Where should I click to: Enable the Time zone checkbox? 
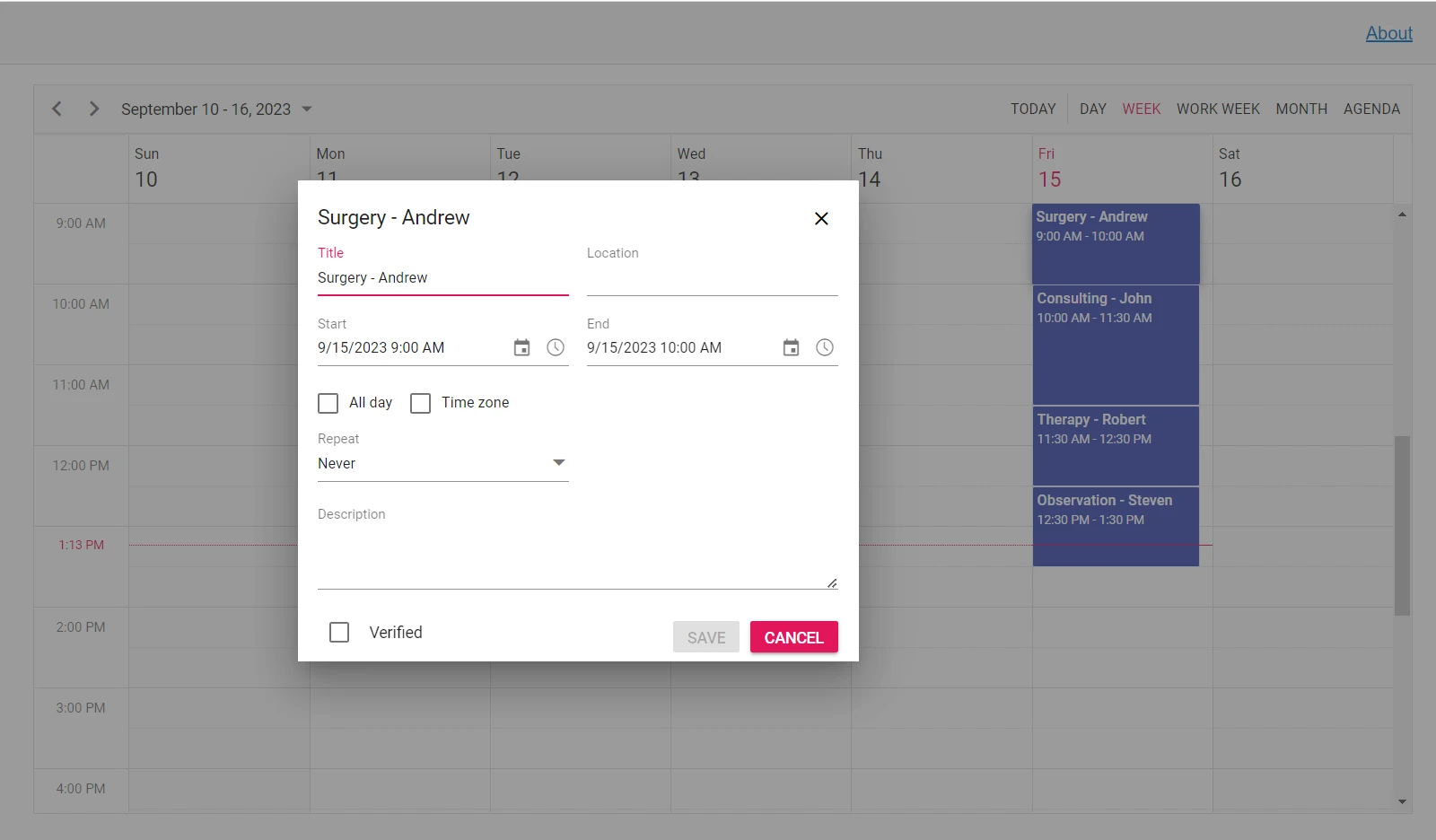(x=420, y=403)
